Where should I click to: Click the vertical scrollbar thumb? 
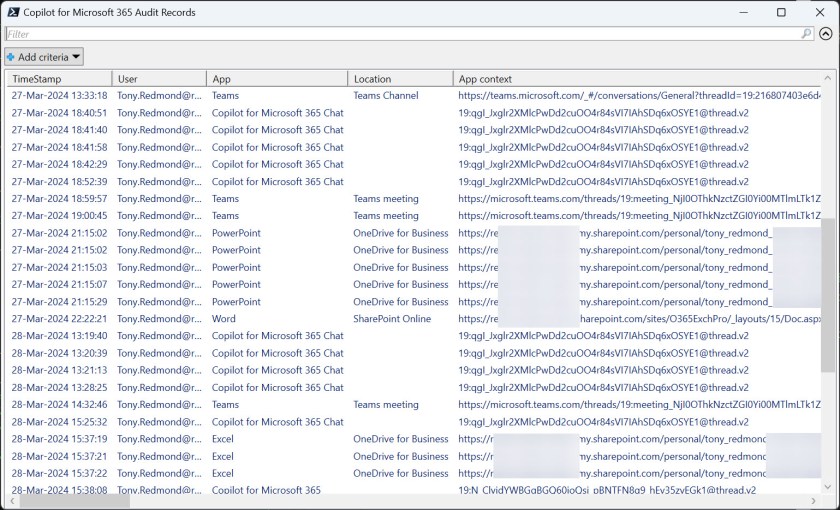(827, 295)
